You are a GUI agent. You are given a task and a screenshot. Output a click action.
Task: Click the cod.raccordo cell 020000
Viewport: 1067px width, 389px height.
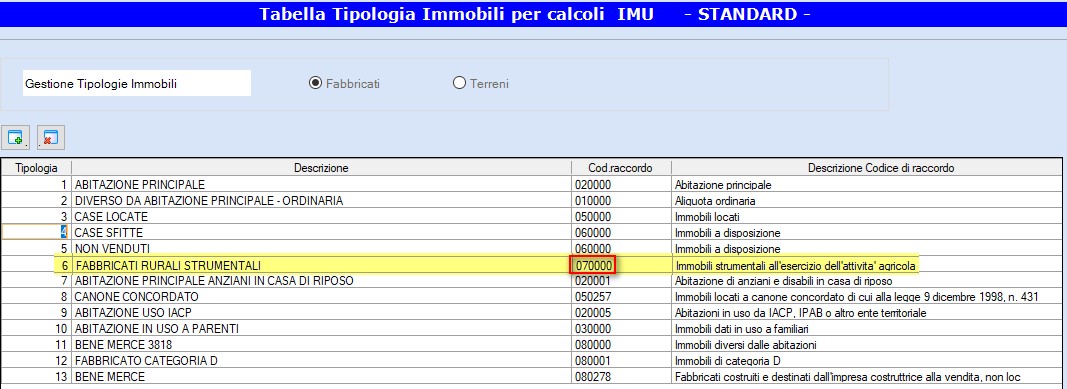(x=621, y=184)
